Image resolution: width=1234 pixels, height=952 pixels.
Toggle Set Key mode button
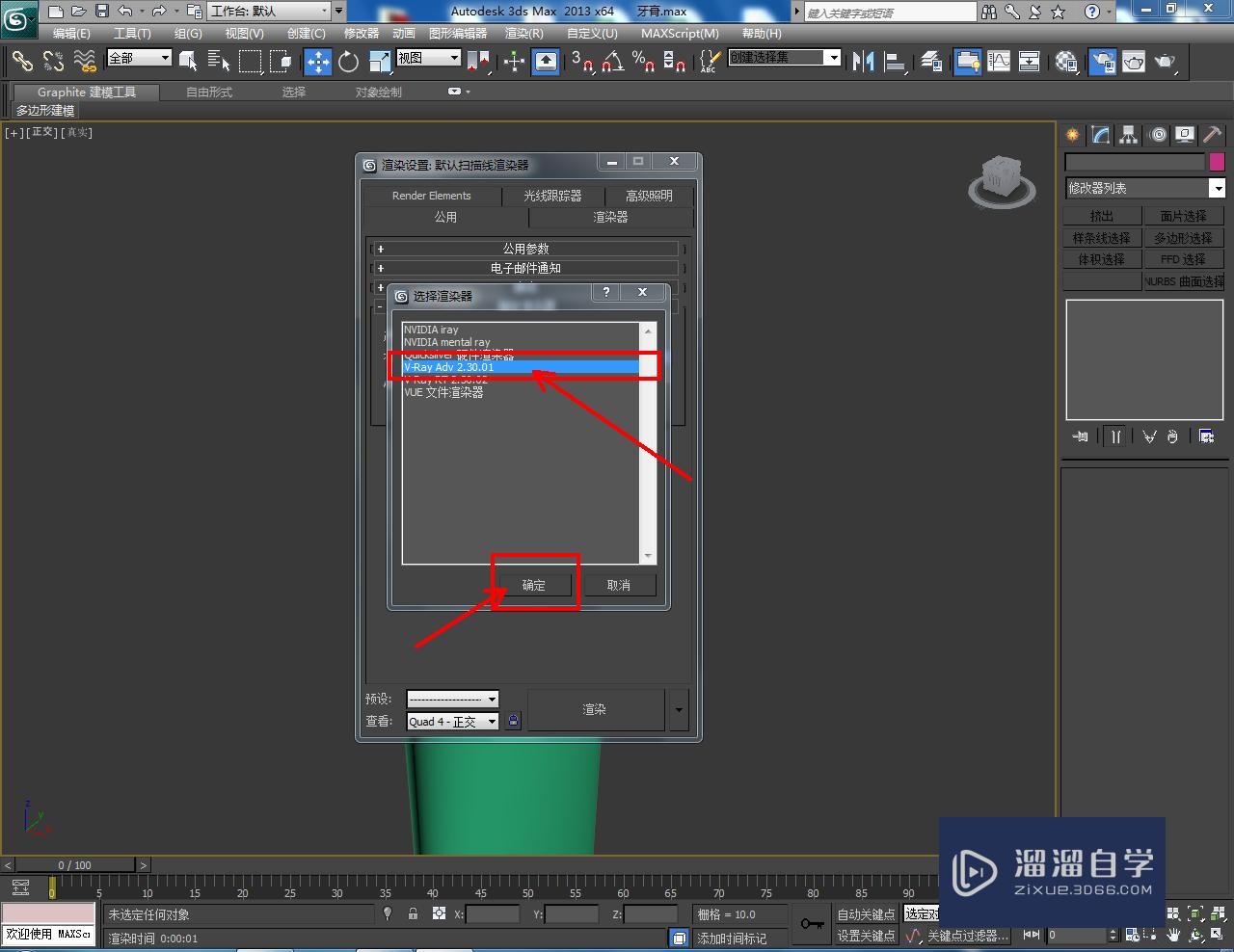866,936
